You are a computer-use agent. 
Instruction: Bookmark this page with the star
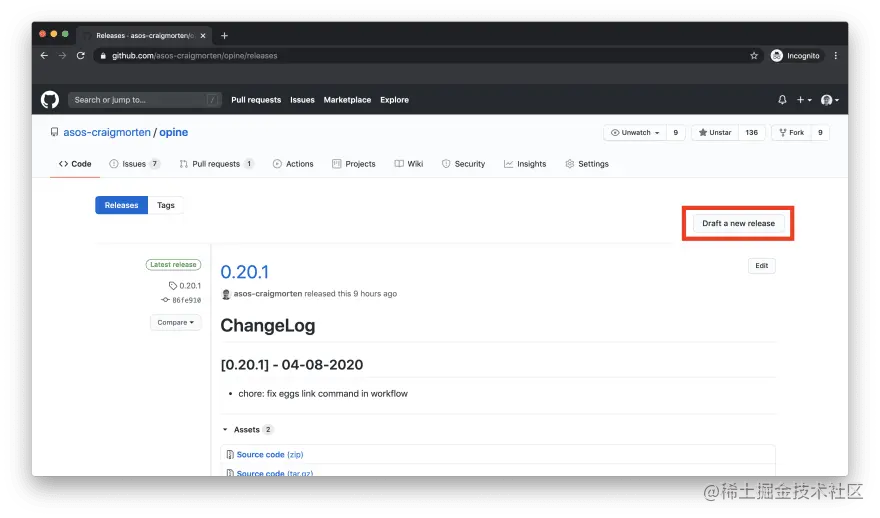pos(754,56)
